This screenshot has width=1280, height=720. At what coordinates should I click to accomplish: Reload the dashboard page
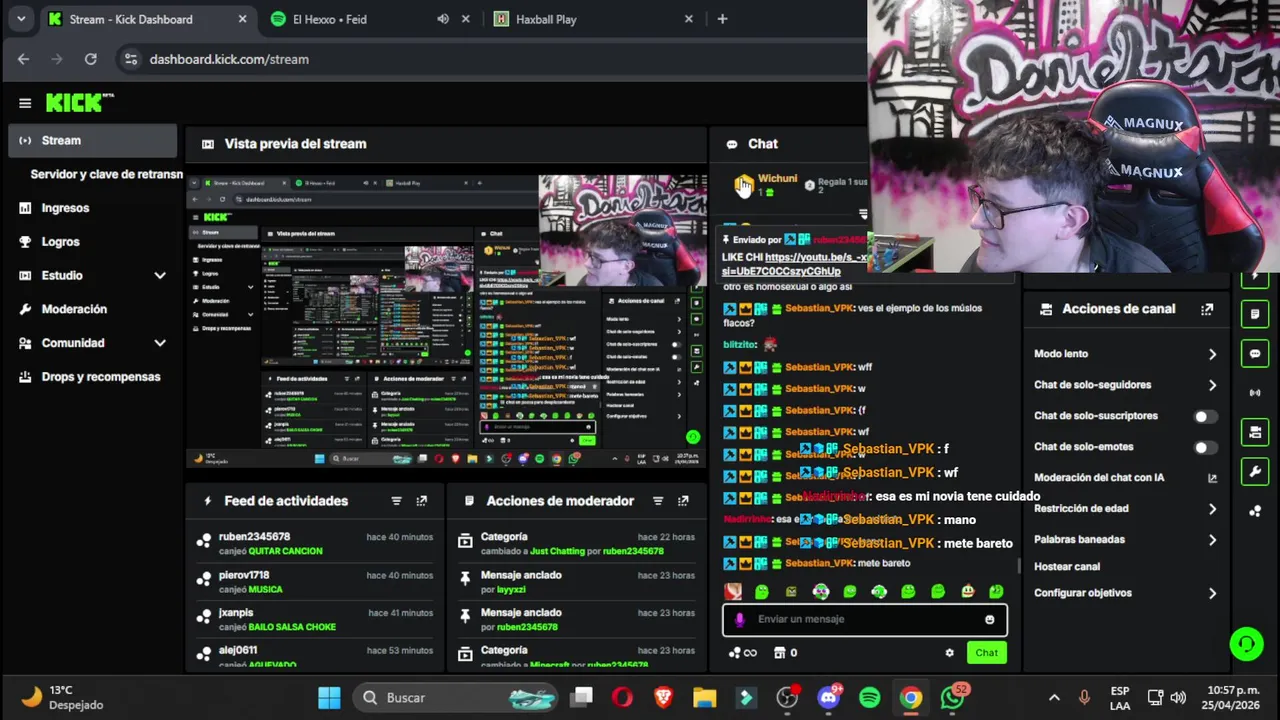point(90,59)
